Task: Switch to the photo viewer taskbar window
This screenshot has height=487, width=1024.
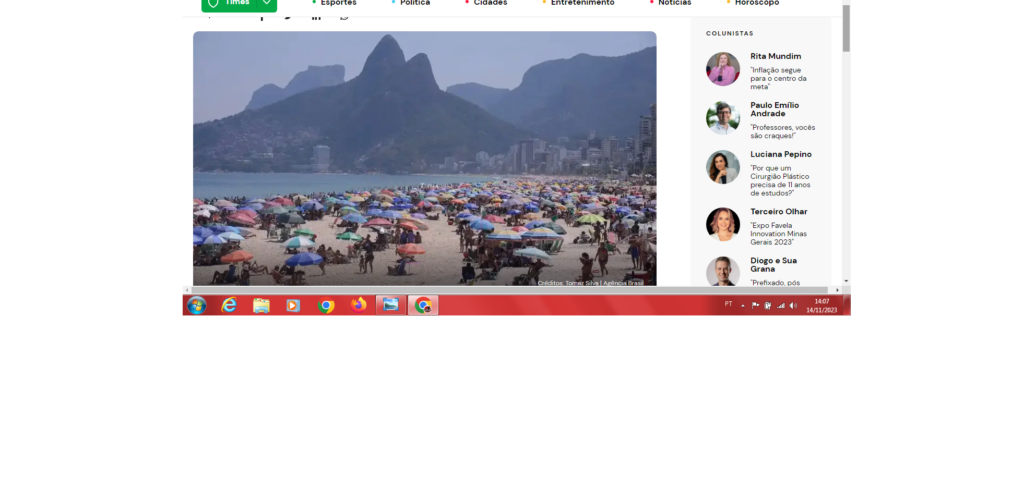Action: pos(391,305)
